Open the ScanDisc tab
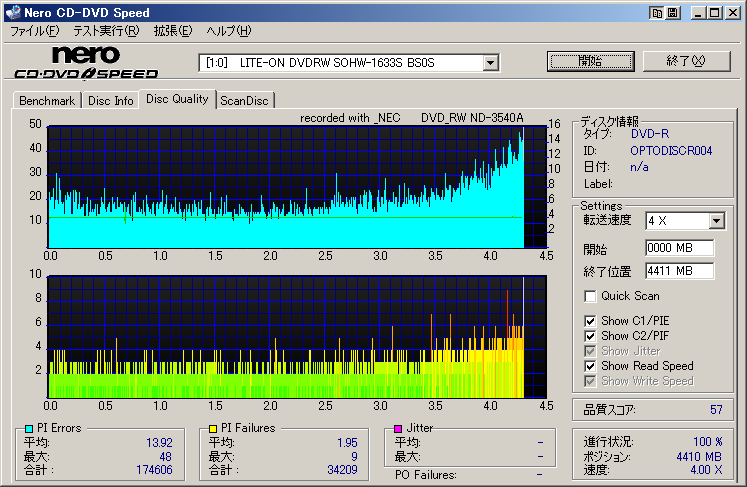Screen dimensions: 747x487 [x=244, y=101]
